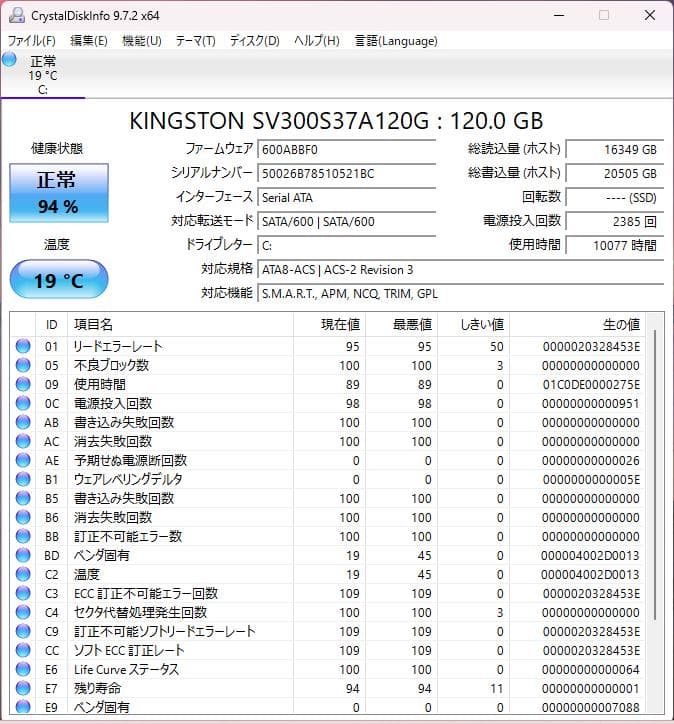Screen dimensions: 674x724
Task: Click status icon for CC ソフト ECC 訂正レート
Action: [x=23, y=650]
